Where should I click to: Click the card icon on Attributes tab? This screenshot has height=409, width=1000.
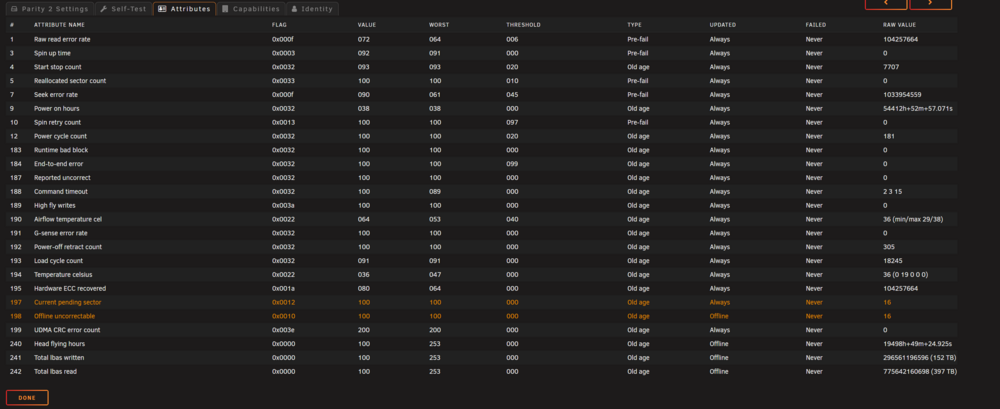pyautogui.click(x=162, y=9)
